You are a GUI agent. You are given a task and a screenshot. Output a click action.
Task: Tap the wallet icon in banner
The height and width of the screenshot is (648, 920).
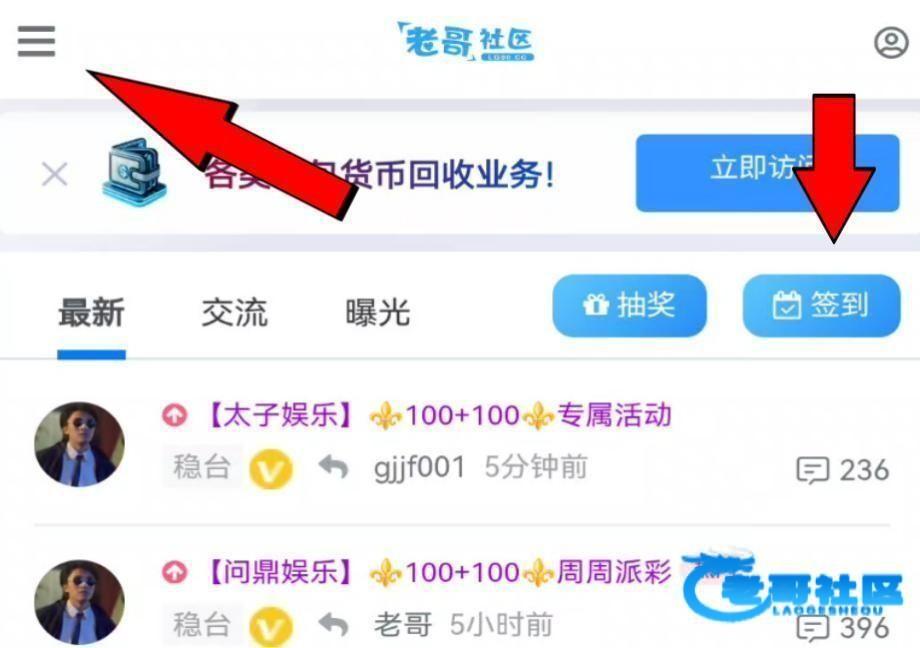tap(134, 171)
